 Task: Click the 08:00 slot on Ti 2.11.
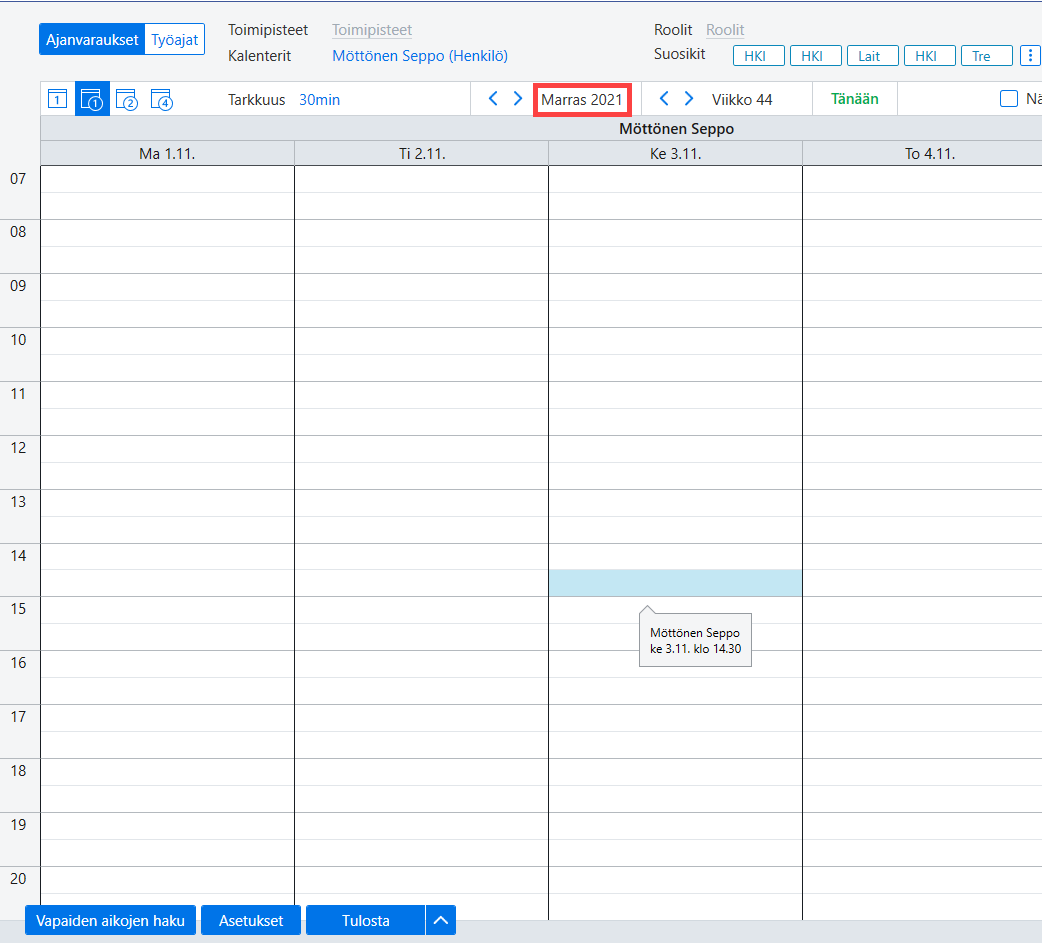422,233
